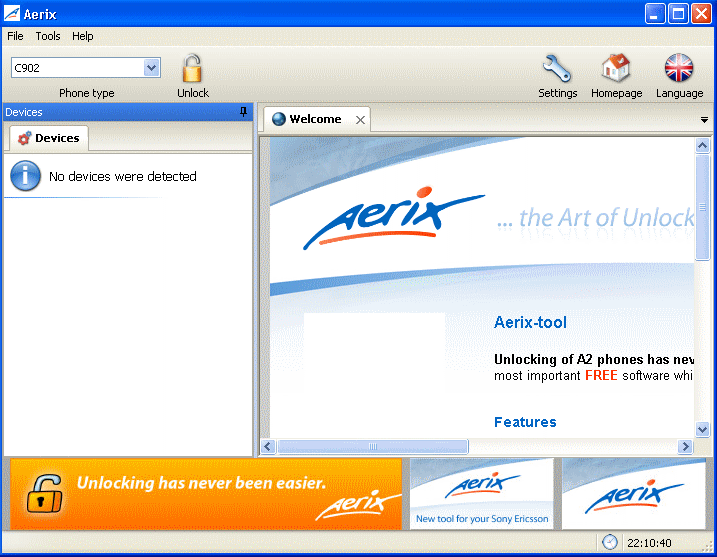The width and height of the screenshot is (717, 557).
Task: Switch to the Welcome tab
Action: pyautogui.click(x=315, y=119)
